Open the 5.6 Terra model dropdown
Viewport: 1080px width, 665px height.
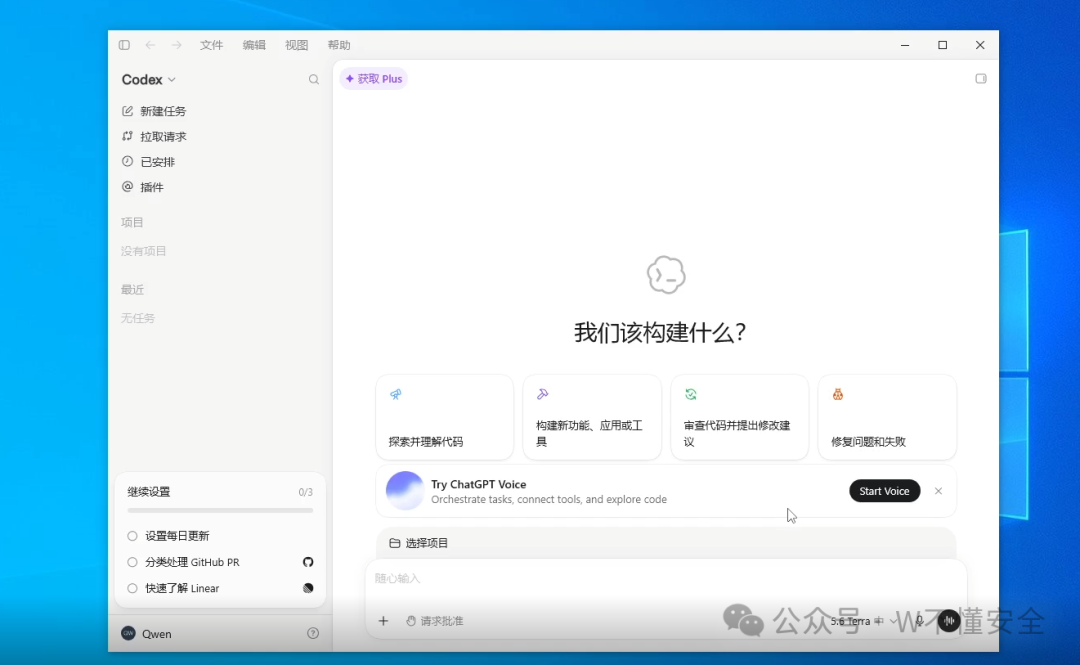point(864,621)
